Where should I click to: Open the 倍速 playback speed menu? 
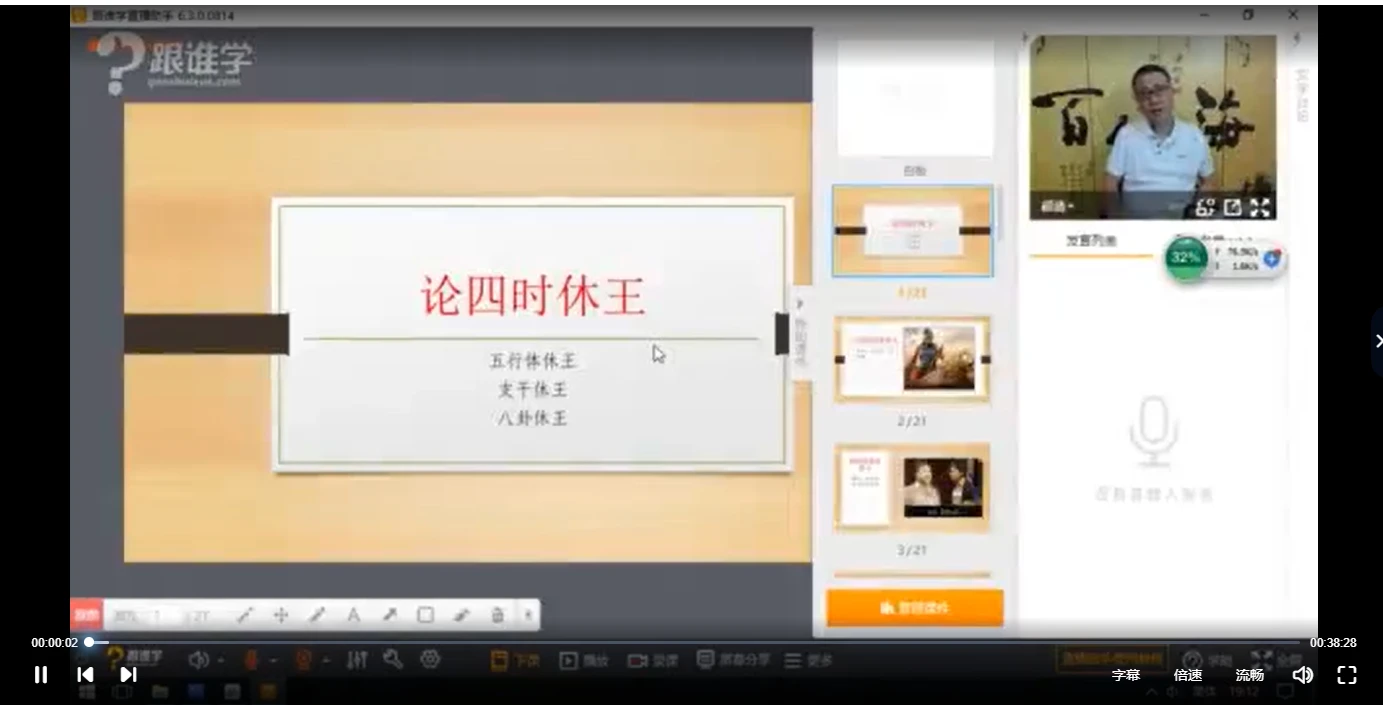1188,675
